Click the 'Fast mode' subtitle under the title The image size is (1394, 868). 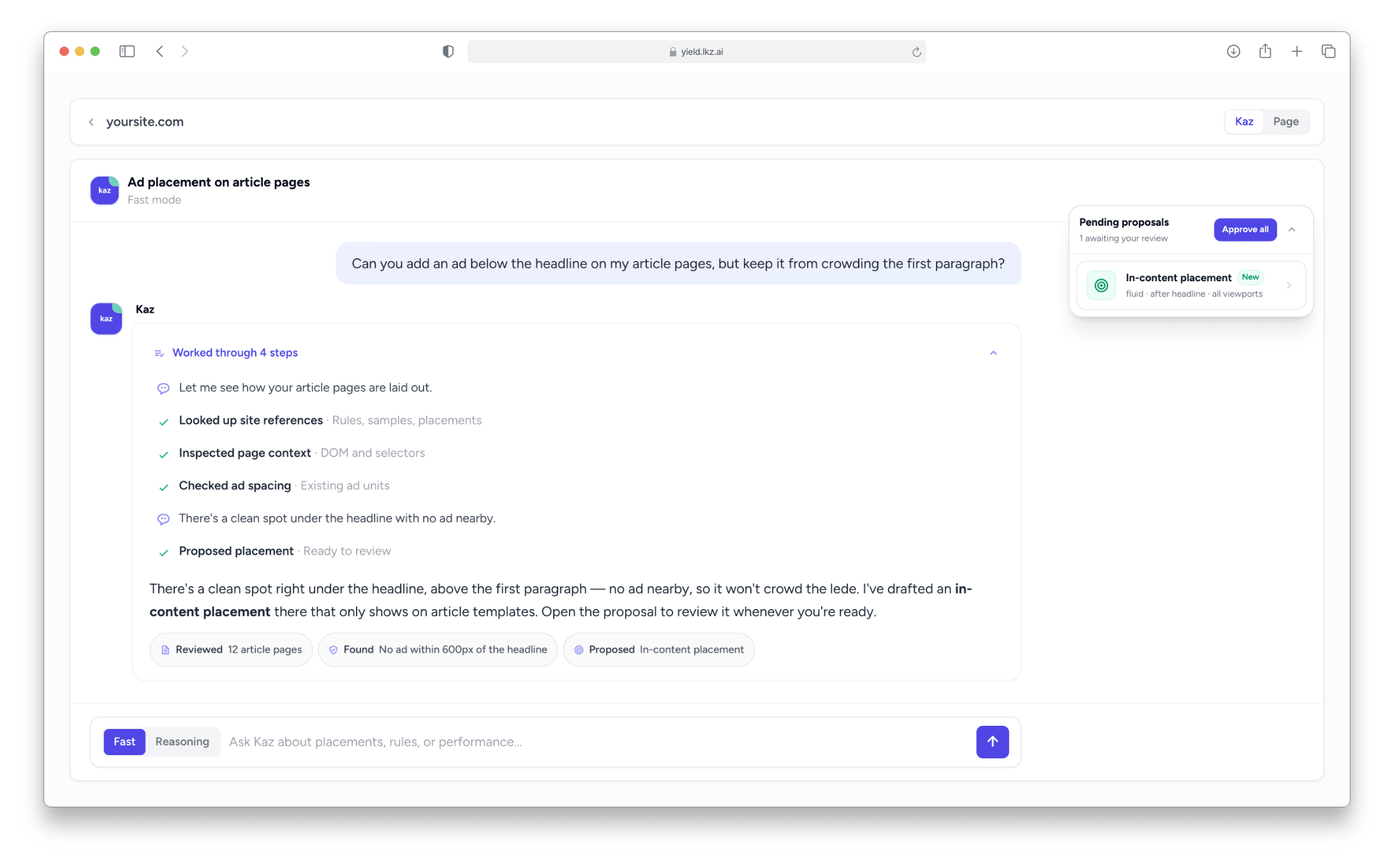click(x=154, y=200)
